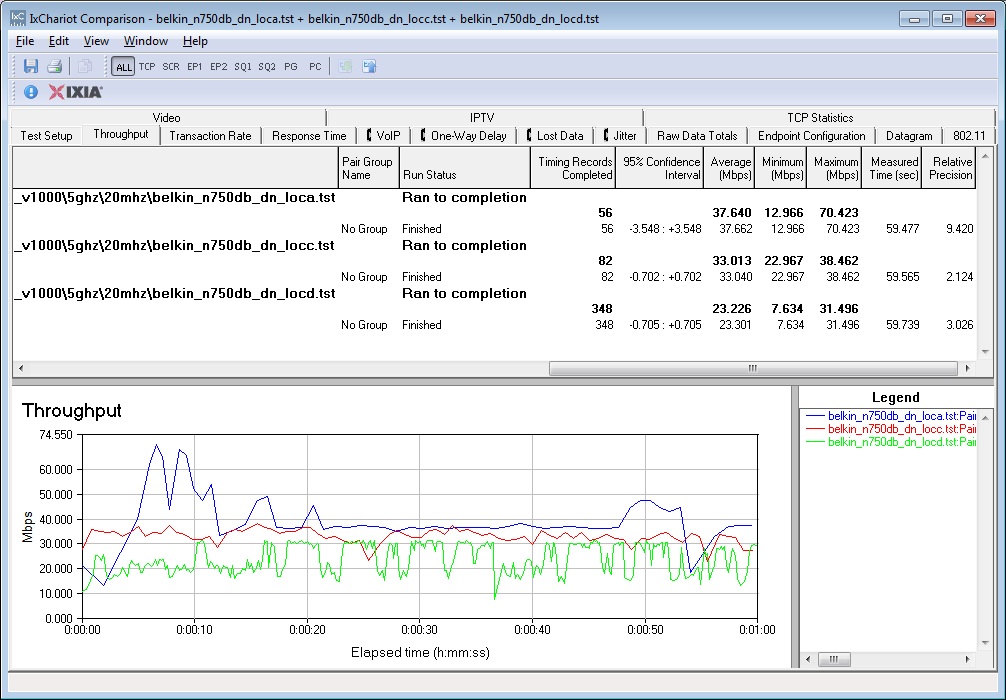
Task: Open the Help menu
Action: tap(195, 41)
